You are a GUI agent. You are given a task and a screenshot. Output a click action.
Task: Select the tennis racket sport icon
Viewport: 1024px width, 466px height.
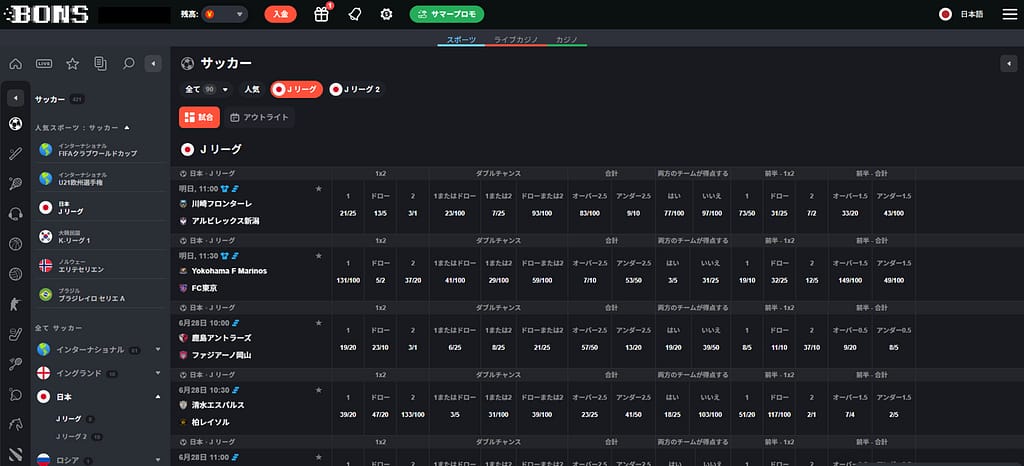(x=16, y=183)
